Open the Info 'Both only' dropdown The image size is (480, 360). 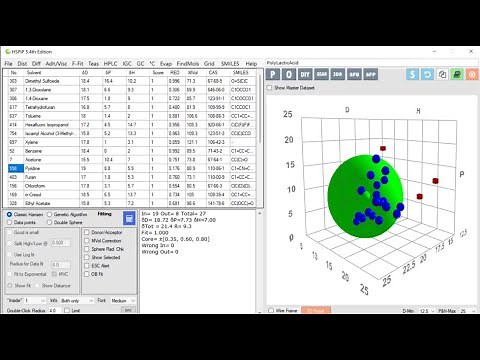[77, 301]
